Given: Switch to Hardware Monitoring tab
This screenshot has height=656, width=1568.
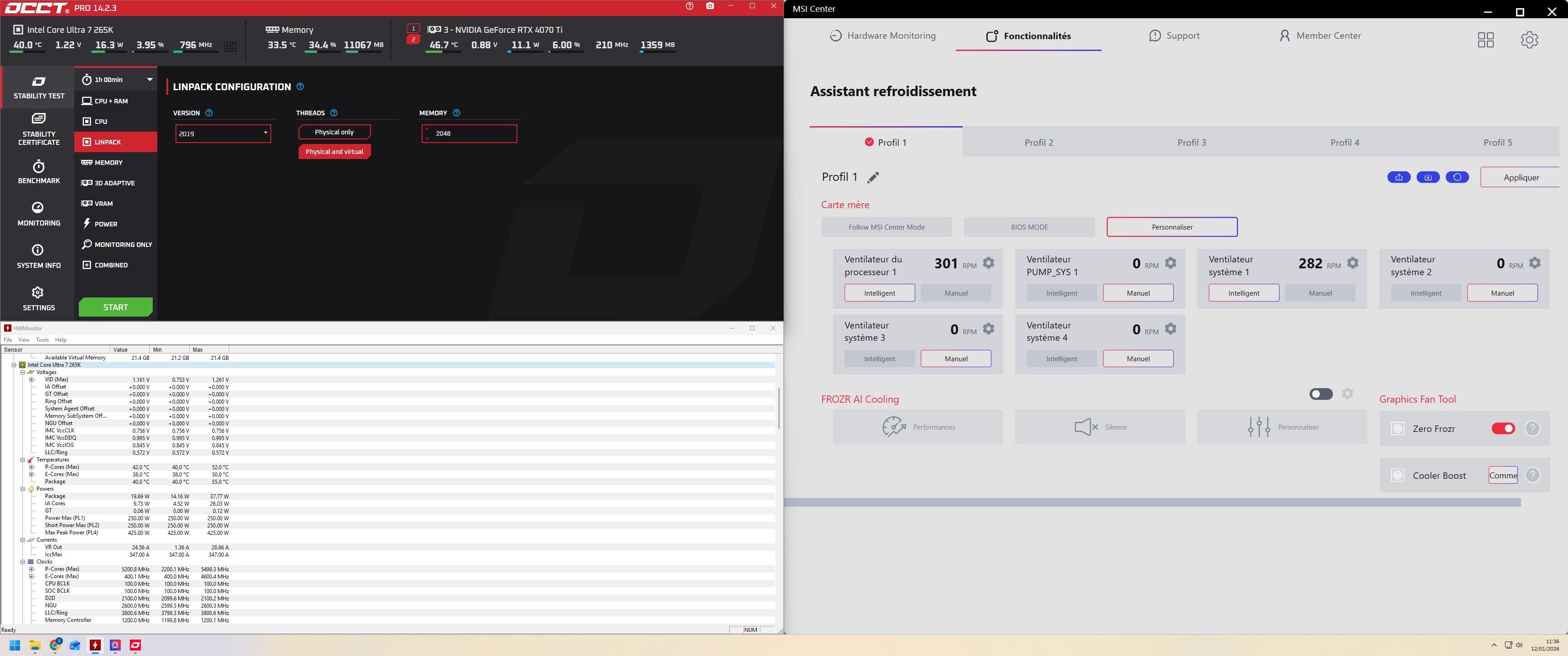Looking at the screenshot, I should click(882, 36).
